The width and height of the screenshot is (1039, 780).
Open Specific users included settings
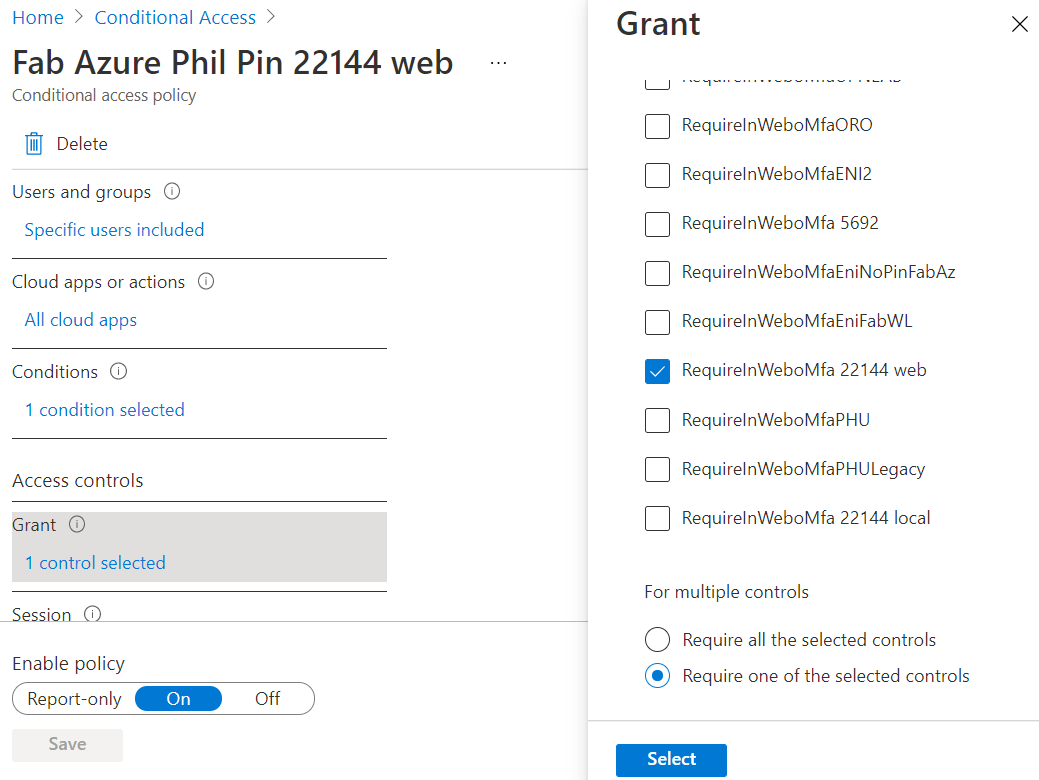pos(113,229)
